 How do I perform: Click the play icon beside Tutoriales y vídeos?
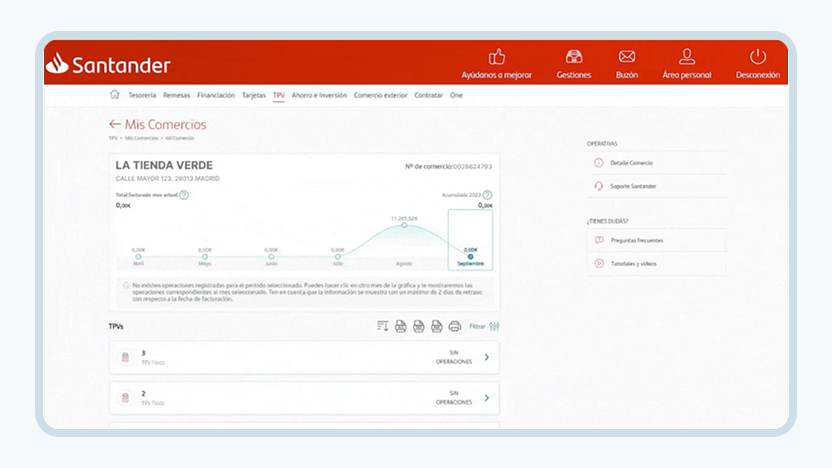coord(599,263)
